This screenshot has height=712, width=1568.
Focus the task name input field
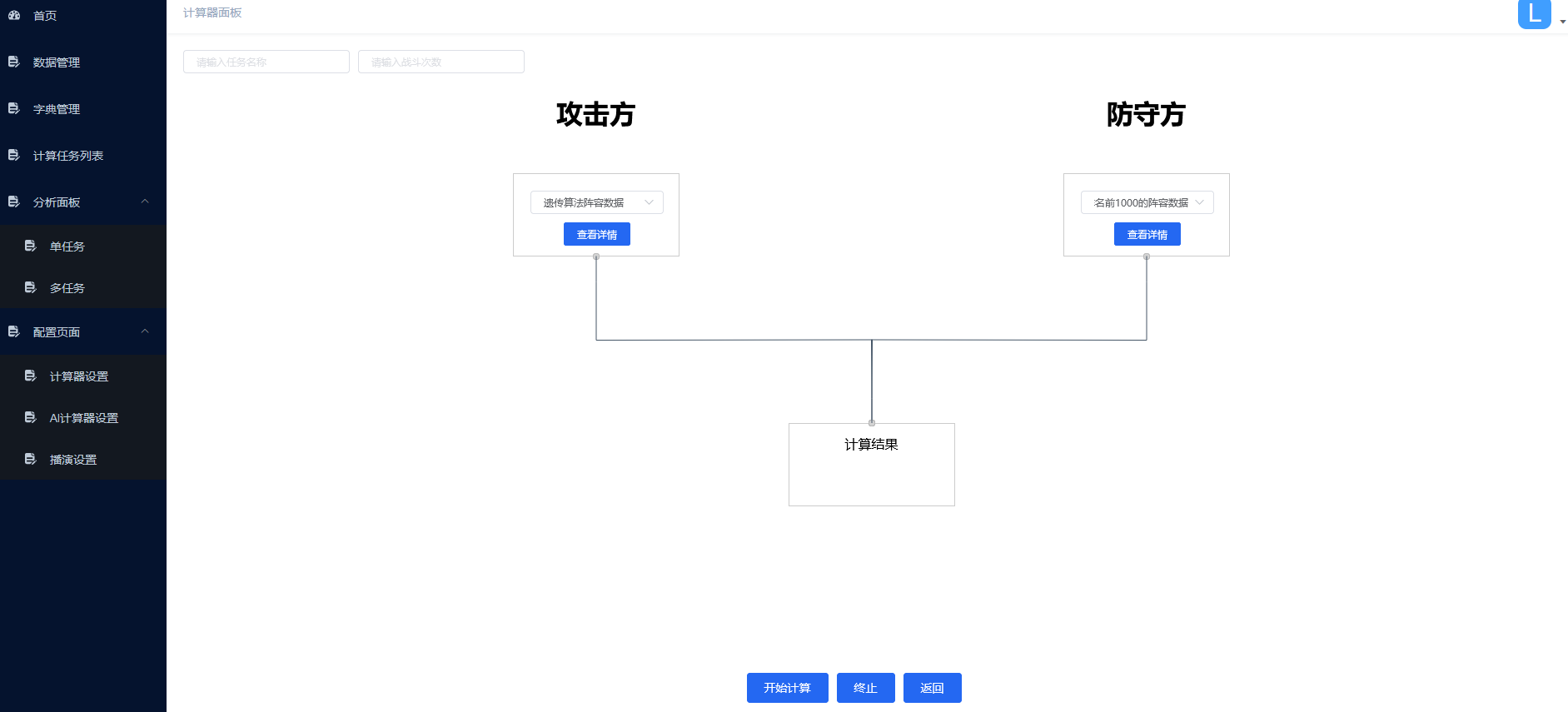(266, 62)
